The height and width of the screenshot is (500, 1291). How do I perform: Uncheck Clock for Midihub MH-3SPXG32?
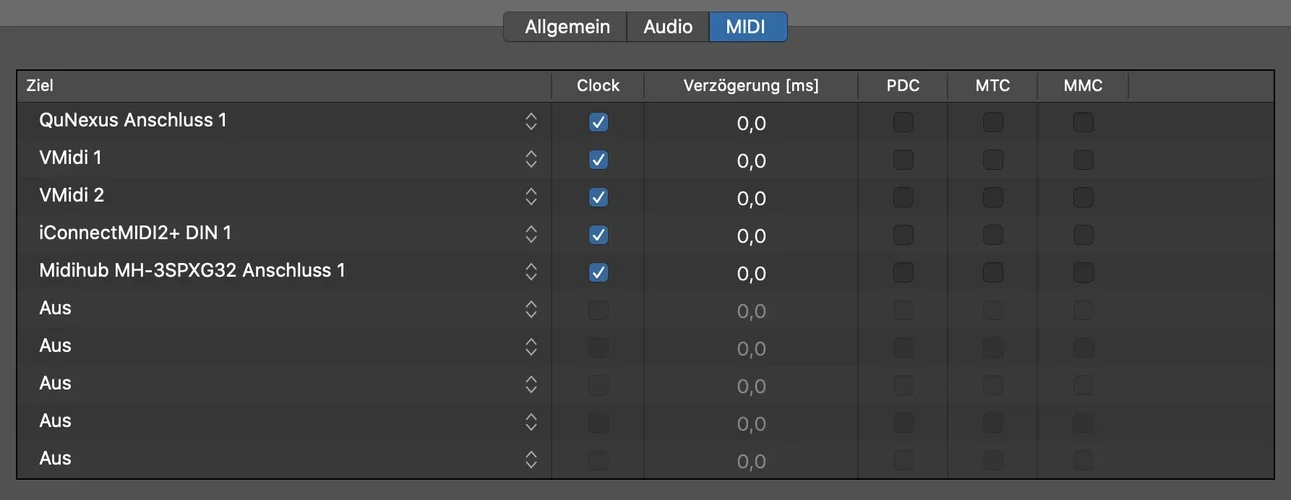[598, 272]
